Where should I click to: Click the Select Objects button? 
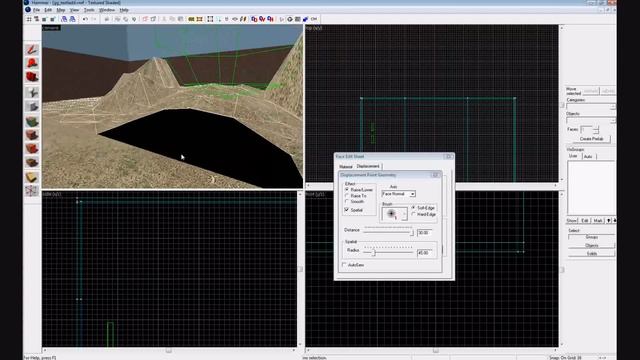(591, 245)
